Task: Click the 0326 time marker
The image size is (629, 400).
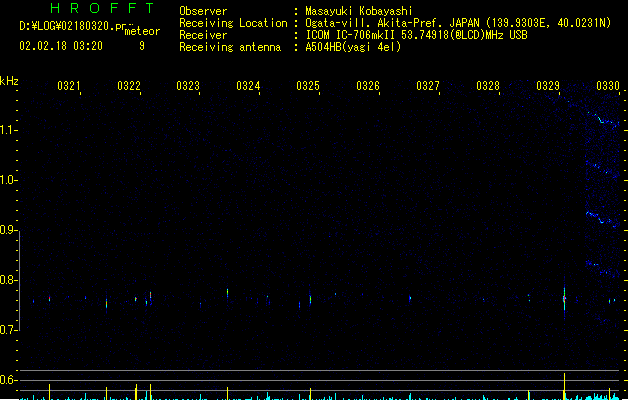Action: pos(368,86)
